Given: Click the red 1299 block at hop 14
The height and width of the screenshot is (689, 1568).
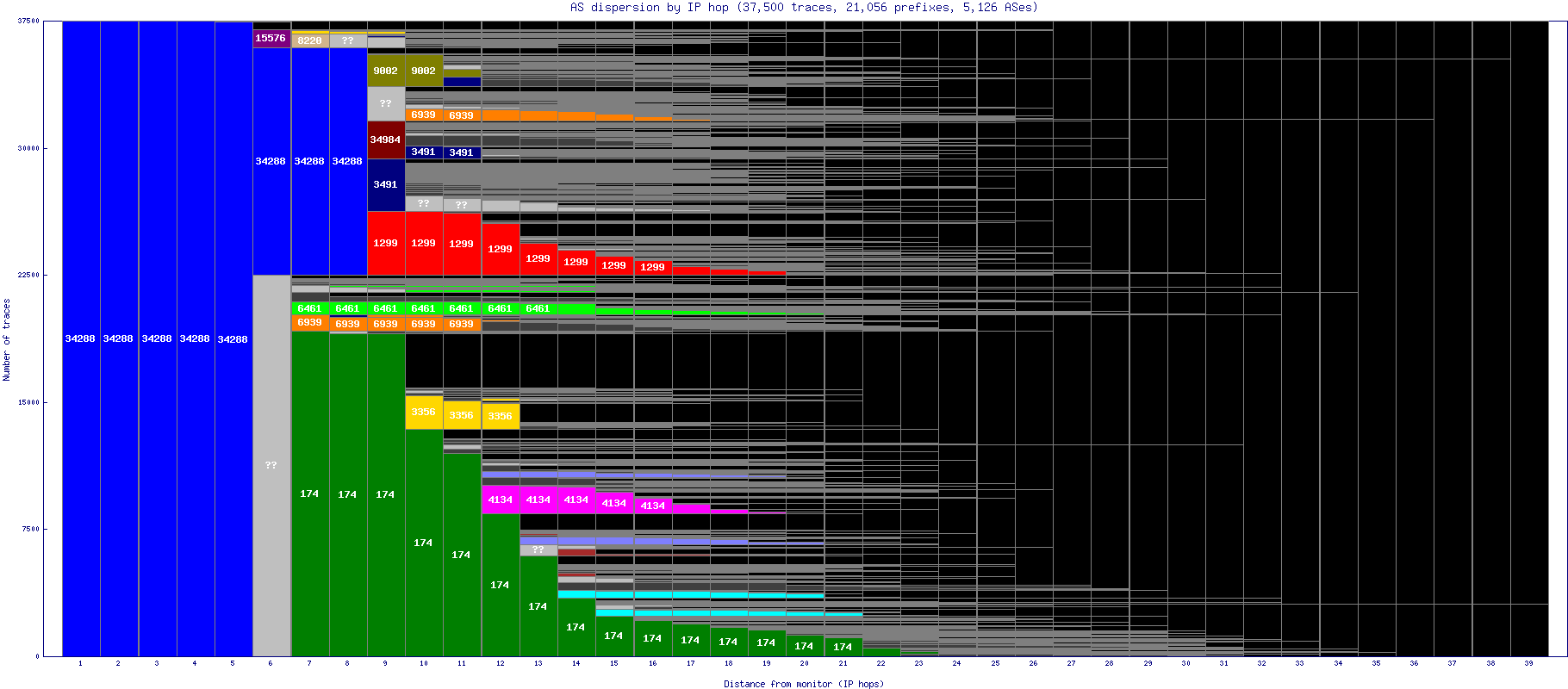Looking at the screenshot, I should click(x=576, y=262).
